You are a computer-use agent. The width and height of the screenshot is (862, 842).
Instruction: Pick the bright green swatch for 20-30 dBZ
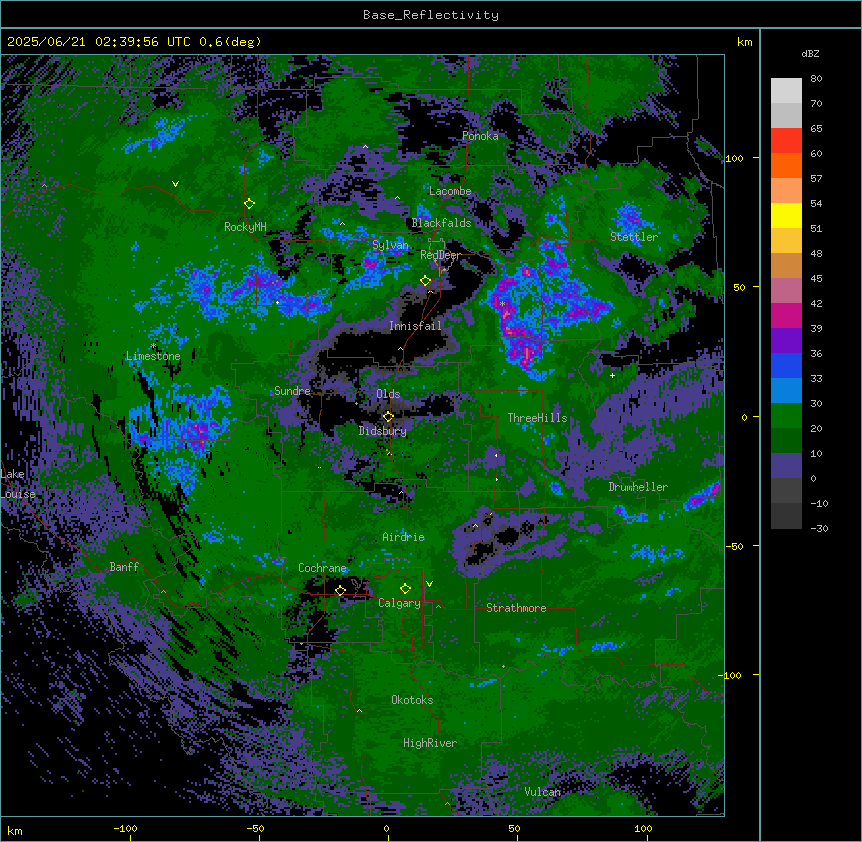786,416
